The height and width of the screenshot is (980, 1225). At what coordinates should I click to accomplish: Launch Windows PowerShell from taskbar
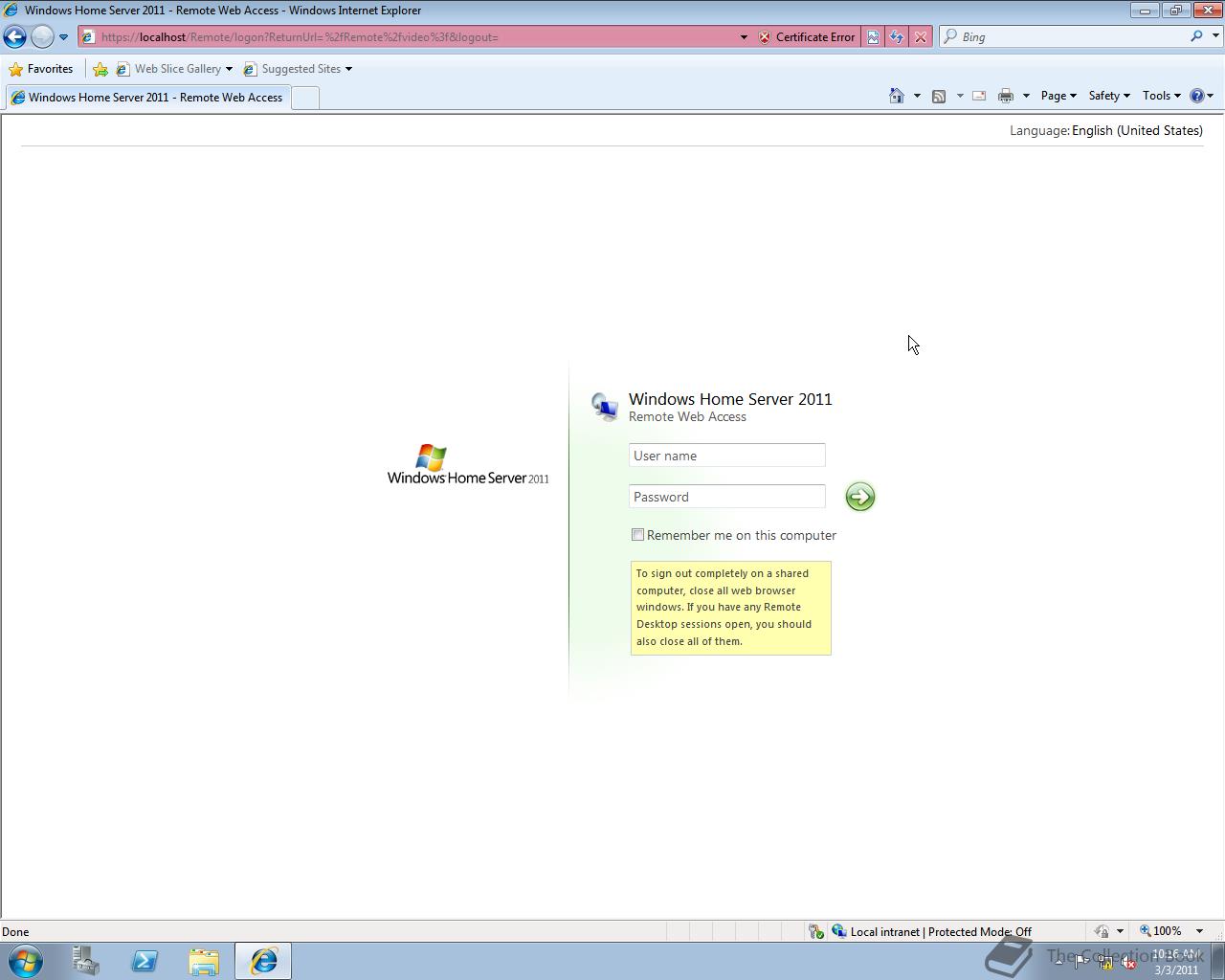pos(145,961)
